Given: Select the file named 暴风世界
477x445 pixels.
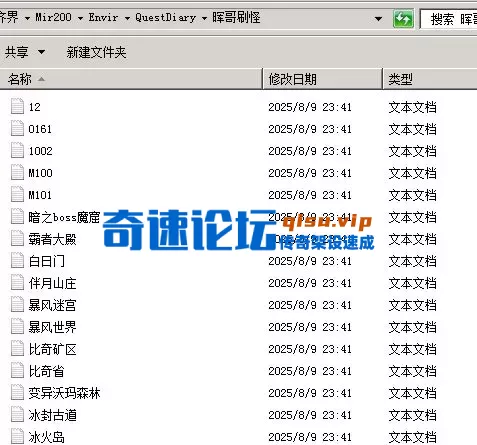Looking at the screenshot, I should pos(52,327).
